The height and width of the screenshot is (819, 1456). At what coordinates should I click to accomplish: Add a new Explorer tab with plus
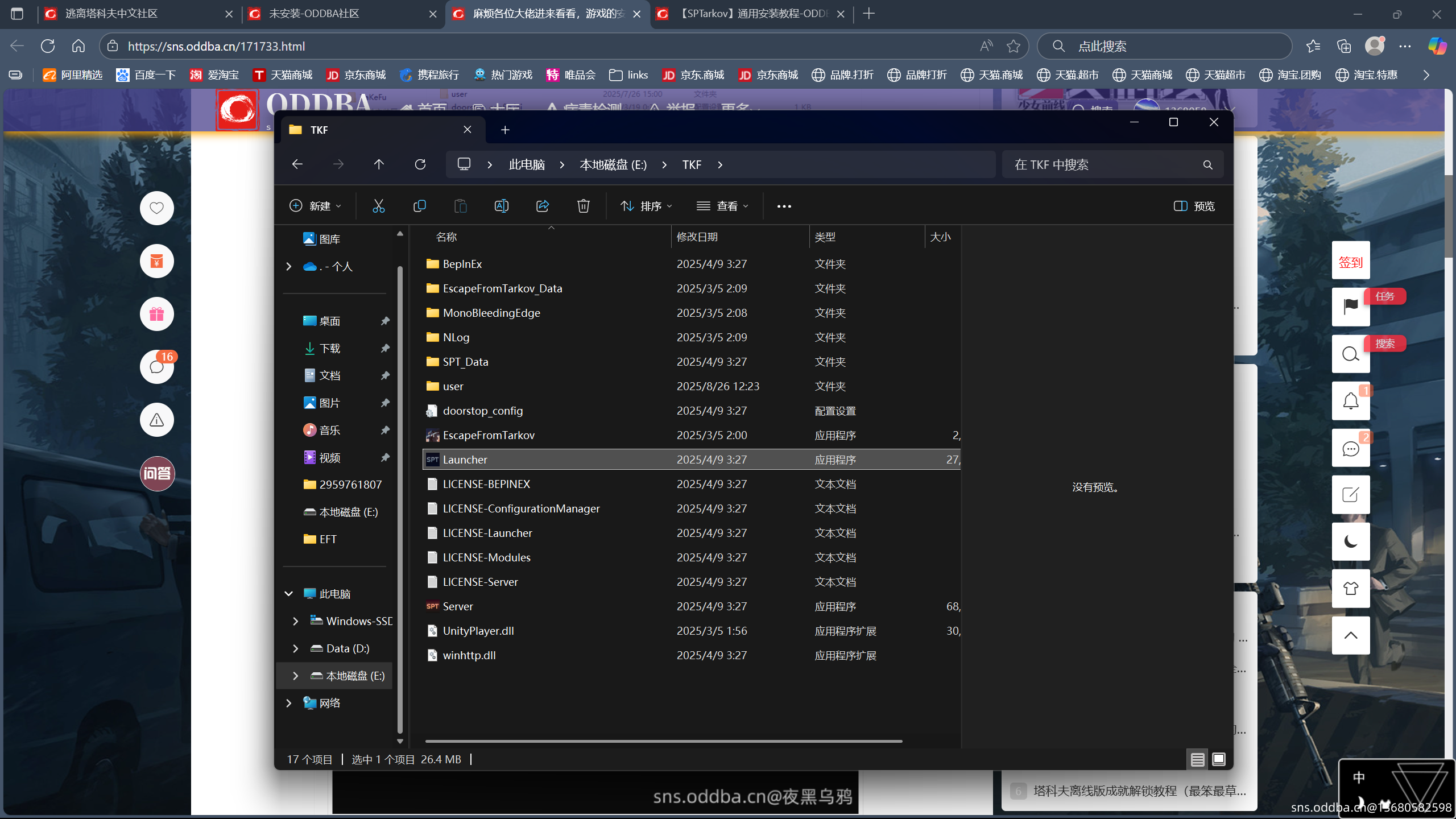click(505, 130)
